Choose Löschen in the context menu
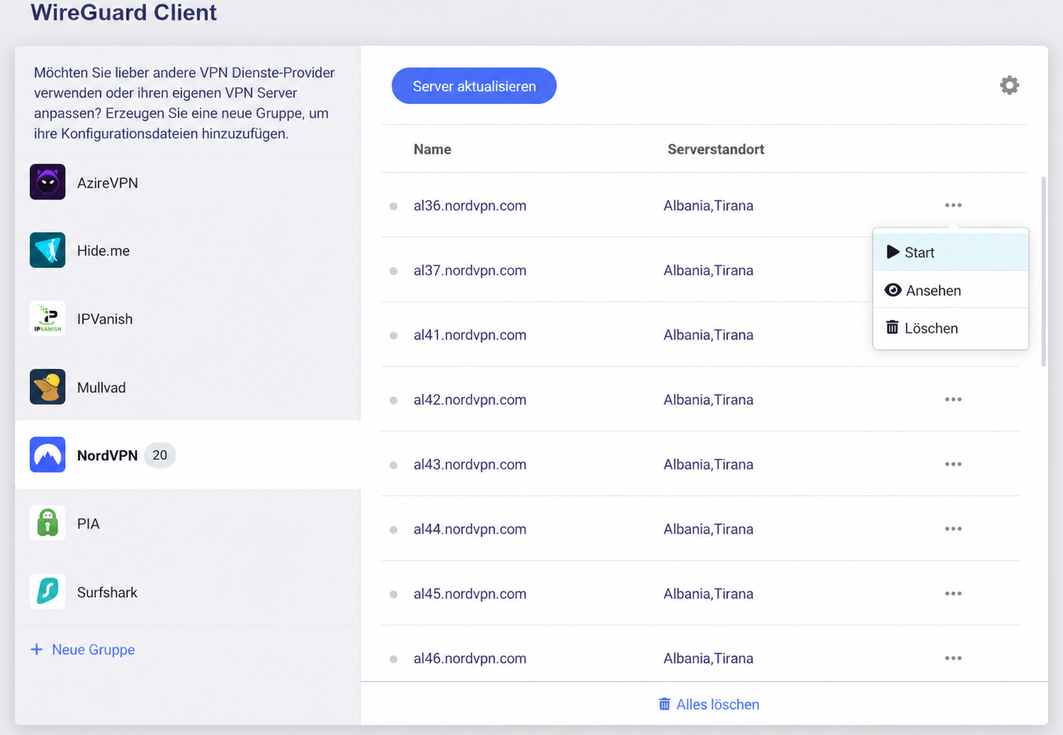Image resolution: width=1063 pixels, height=735 pixels. tap(950, 328)
